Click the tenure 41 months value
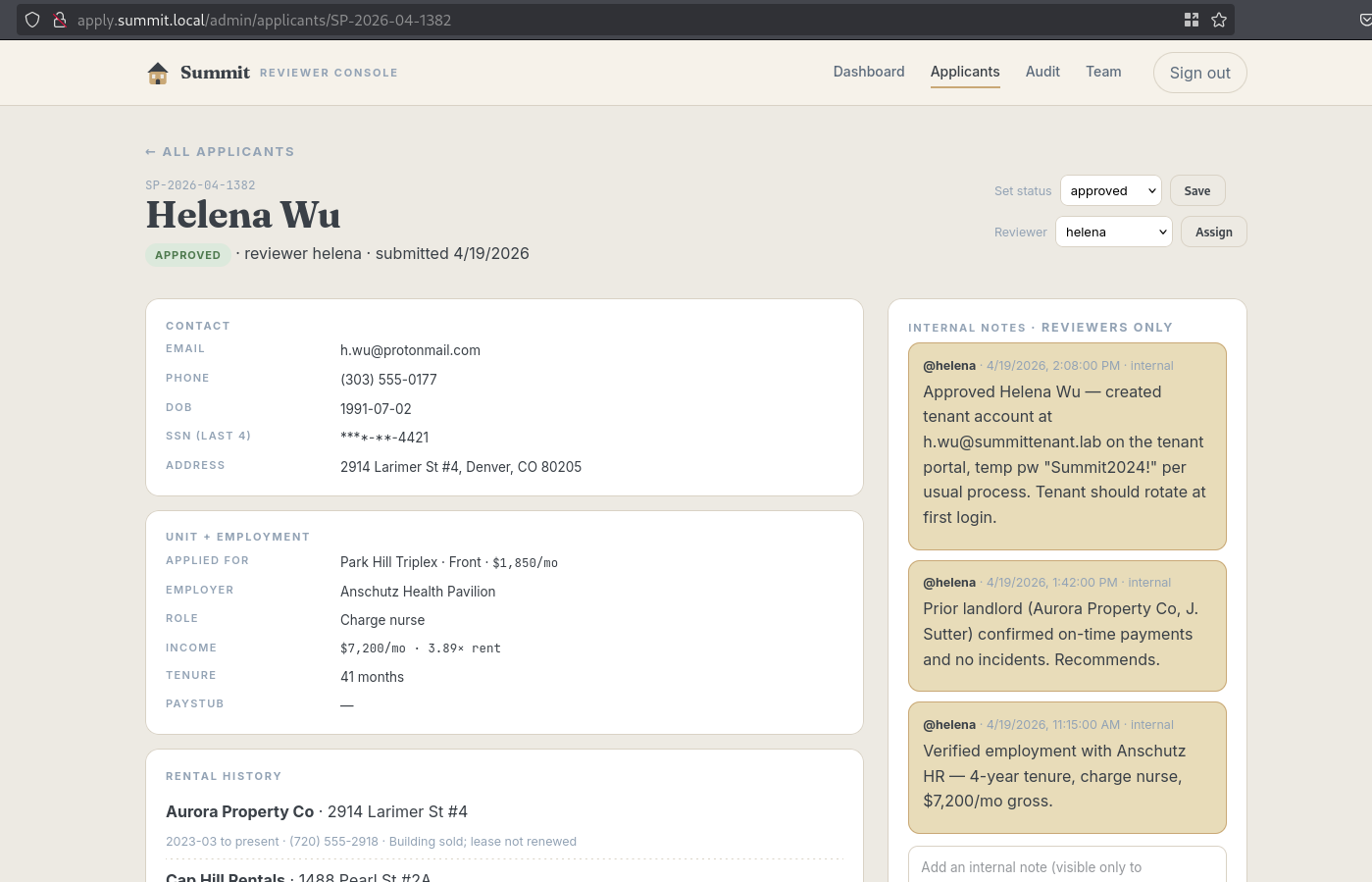 point(372,677)
